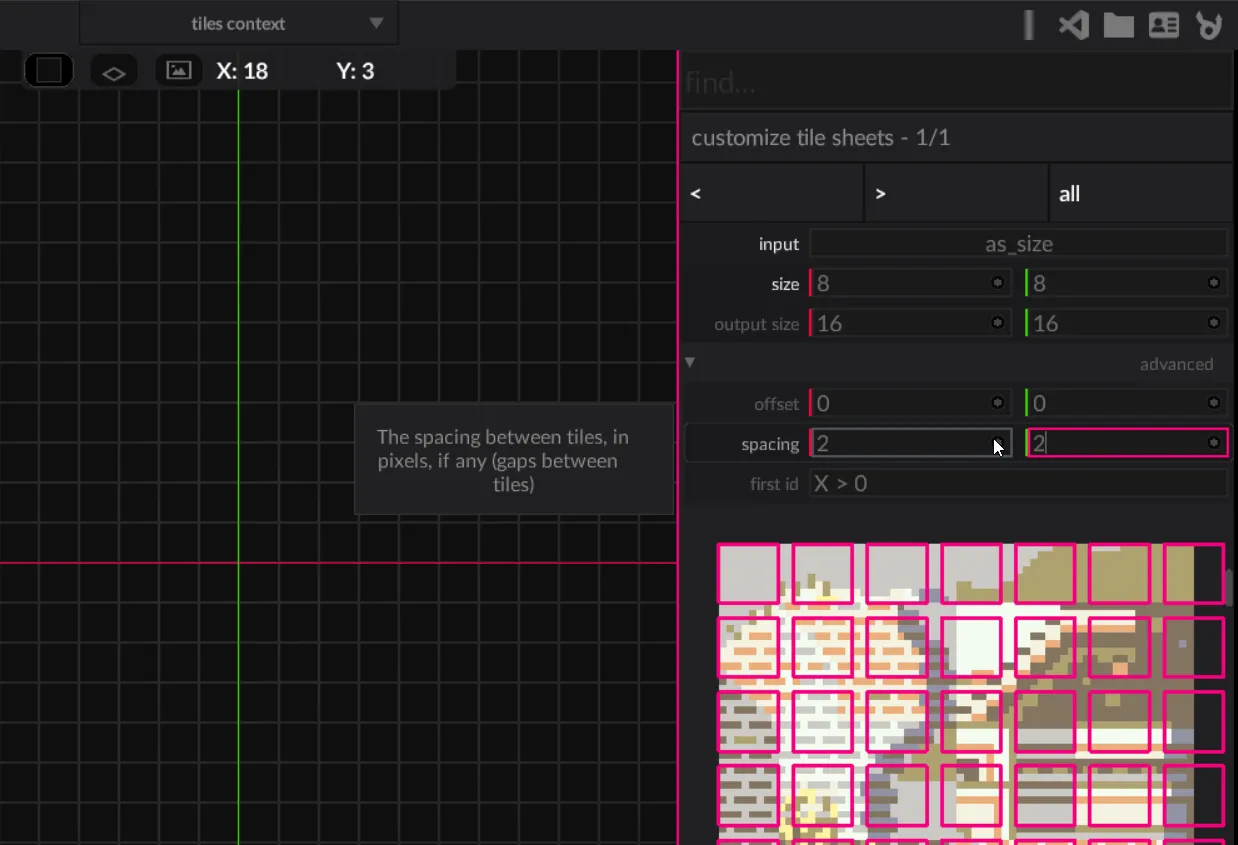Click the image icon beside X coordinate
1238x845 pixels.
pos(179,71)
